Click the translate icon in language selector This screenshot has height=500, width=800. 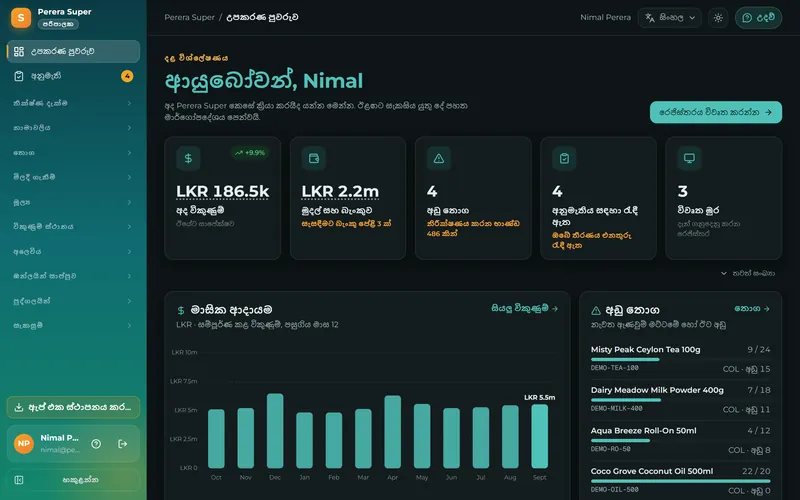click(x=649, y=18)
